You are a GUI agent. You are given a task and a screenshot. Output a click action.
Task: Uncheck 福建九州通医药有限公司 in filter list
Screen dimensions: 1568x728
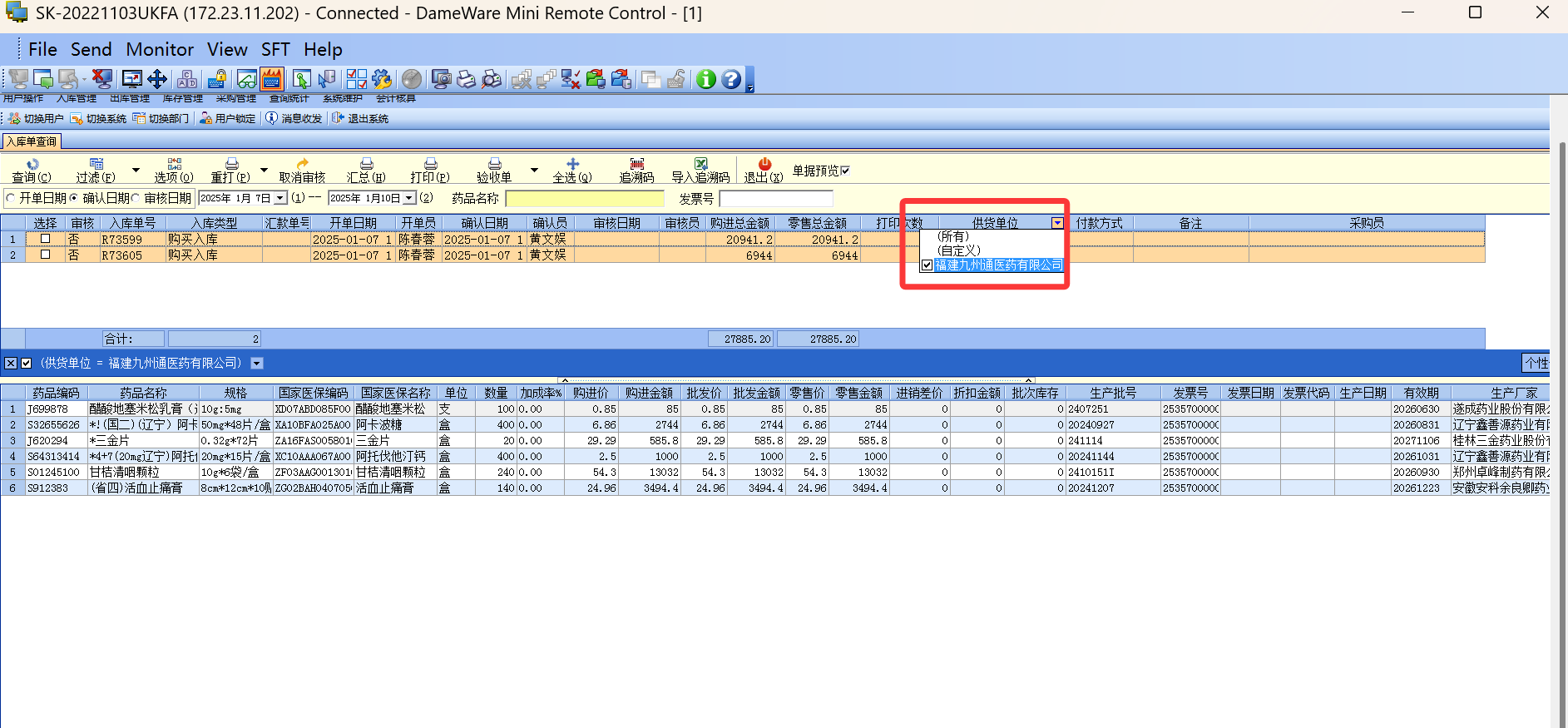pos(927,265)
